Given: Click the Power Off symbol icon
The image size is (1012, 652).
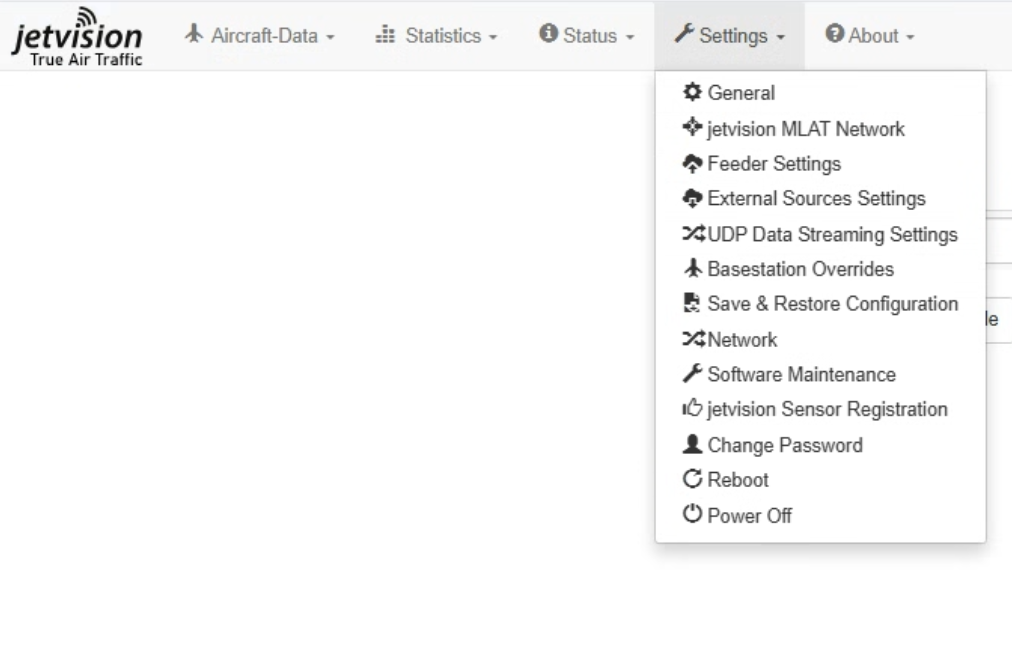Looking at the screenshot, I should (x=691, y=516).
